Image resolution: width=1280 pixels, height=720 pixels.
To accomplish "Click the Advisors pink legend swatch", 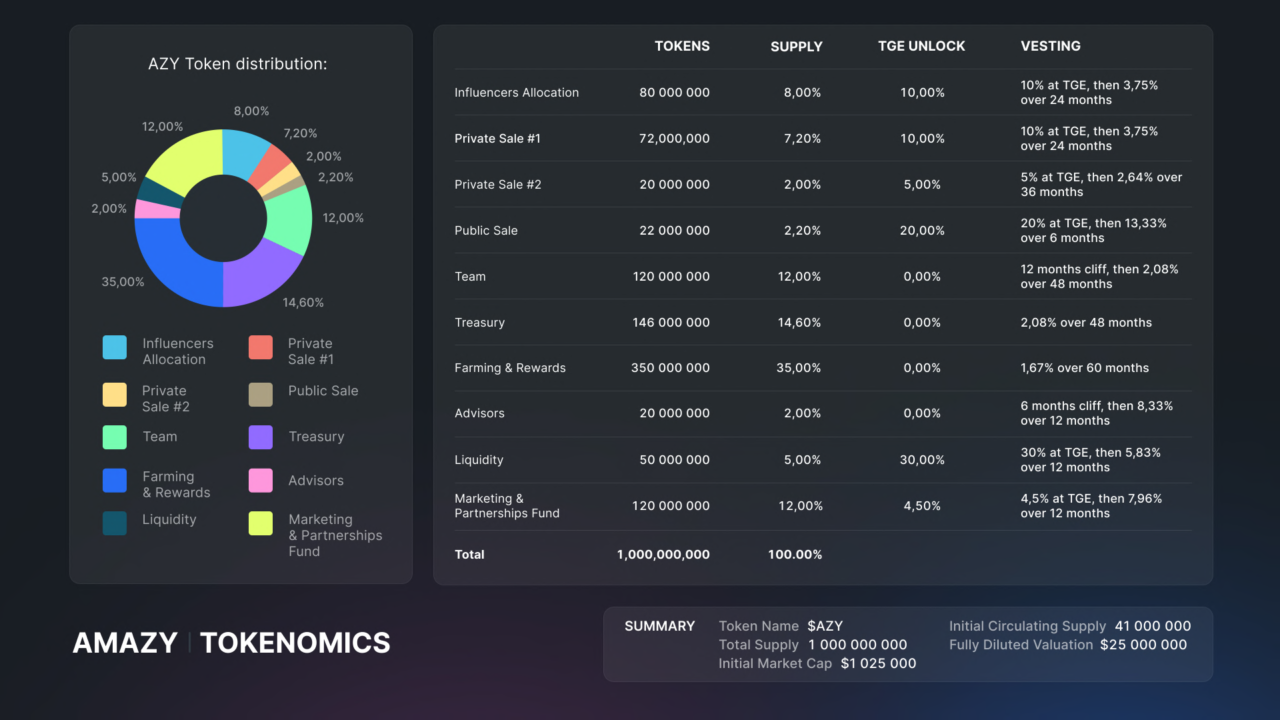I will (261, 481).
